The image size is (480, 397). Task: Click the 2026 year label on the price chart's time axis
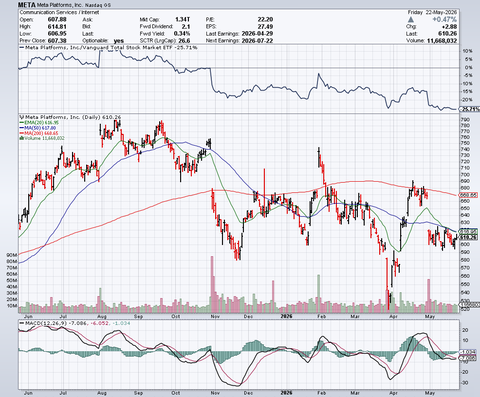click(286, 316)
